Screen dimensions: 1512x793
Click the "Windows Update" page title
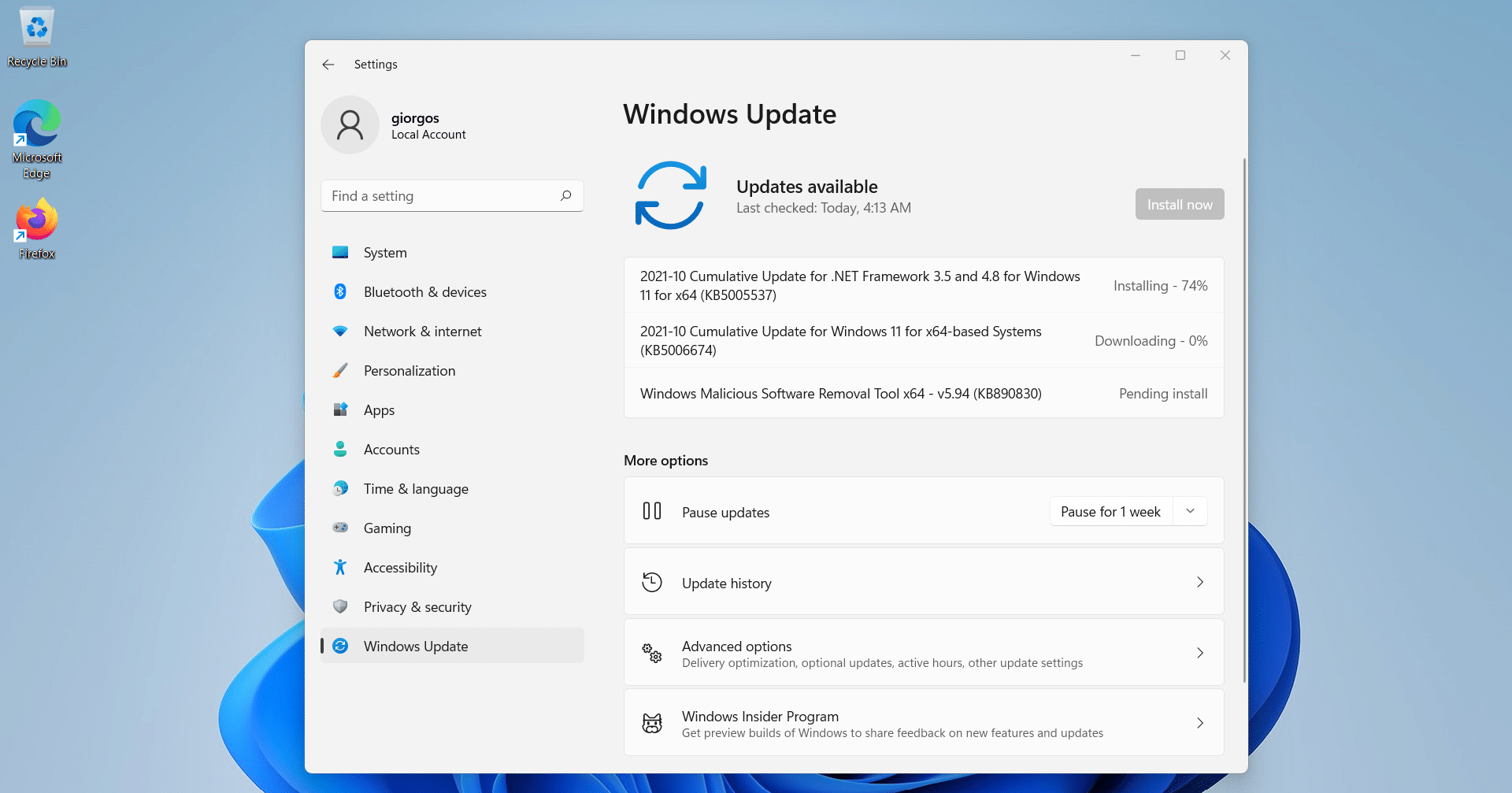pos(730,114)
